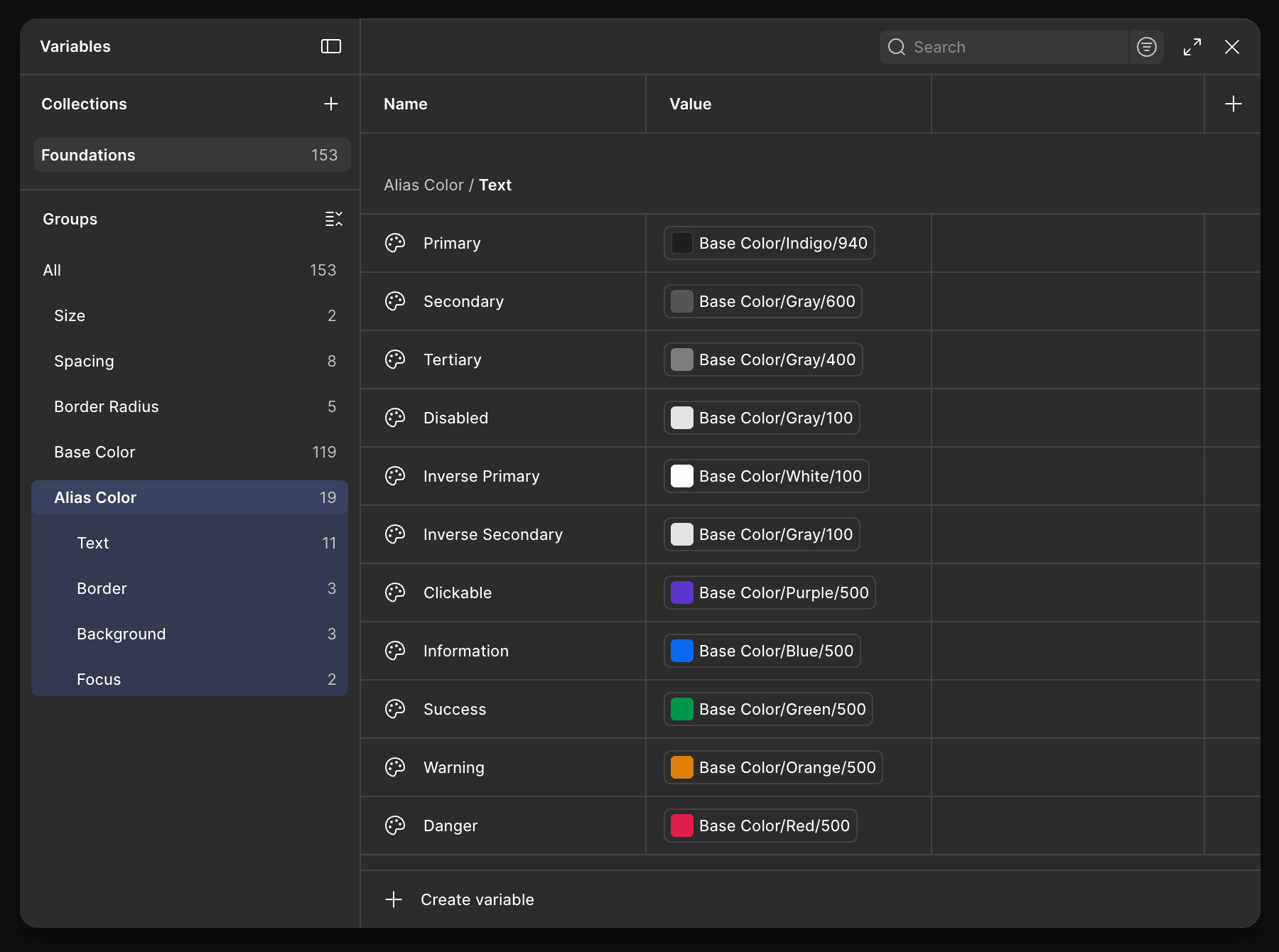The image size is (1279, 952).
Task: Select the Clickable variable name
Action: 458,593
